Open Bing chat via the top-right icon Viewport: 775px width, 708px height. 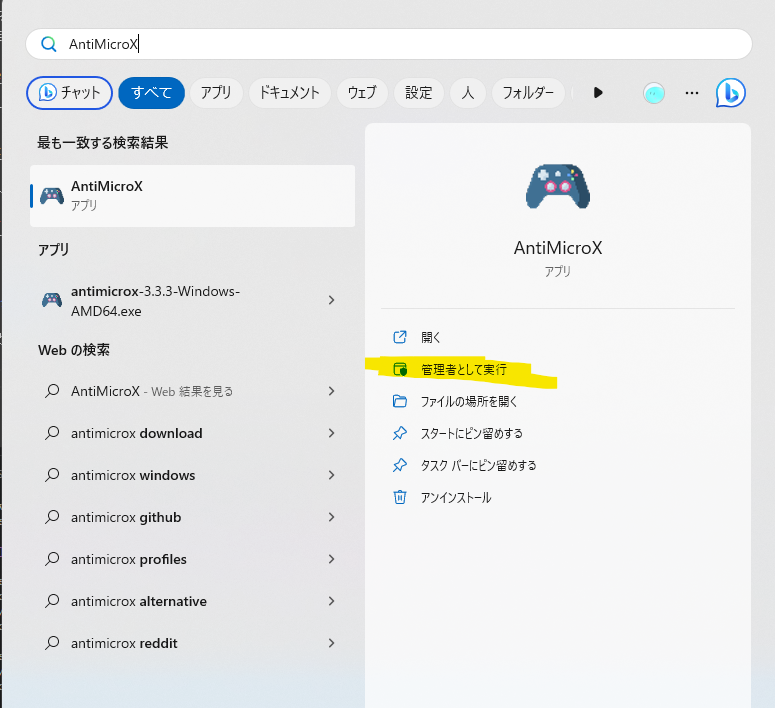coord(731,92)
